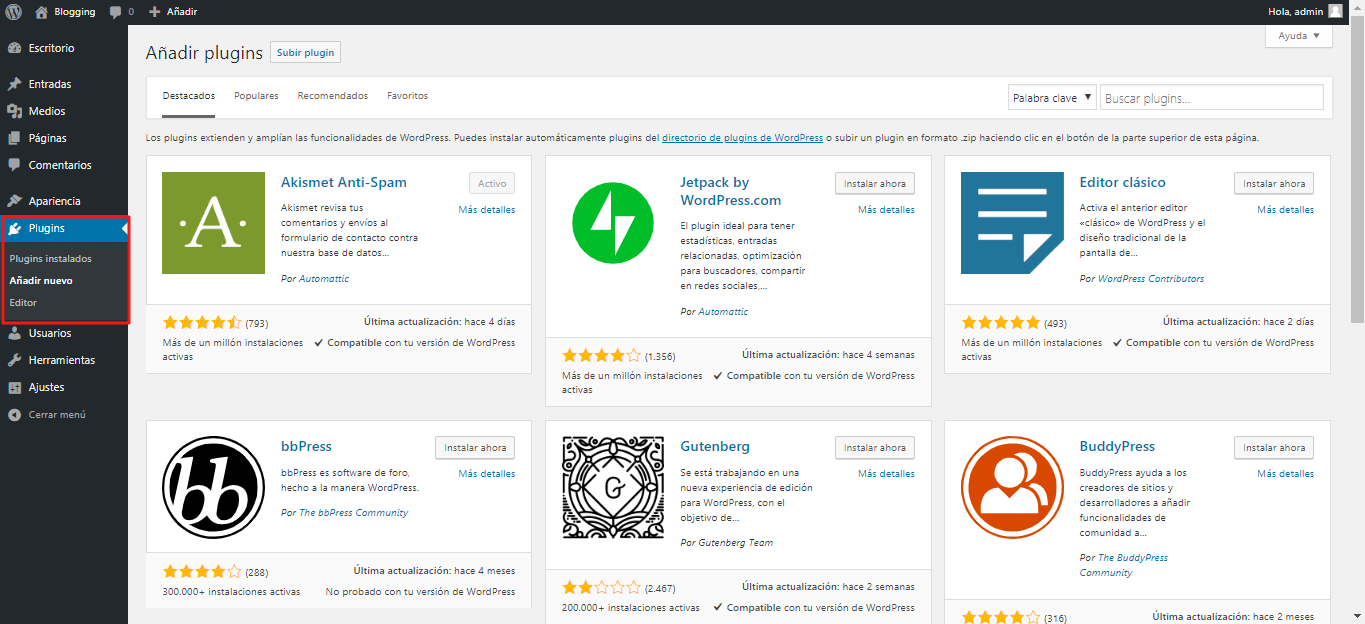This screenshot has width=1365, height=624.
Task: Open Gutenberg Team author link
Action: 736,543
